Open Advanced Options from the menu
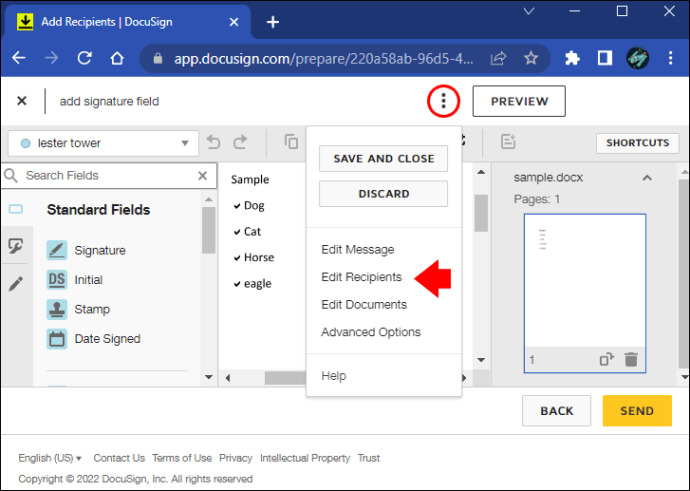Image resolution: width=690 pixels, height=491 pixels. coord(371,332)
